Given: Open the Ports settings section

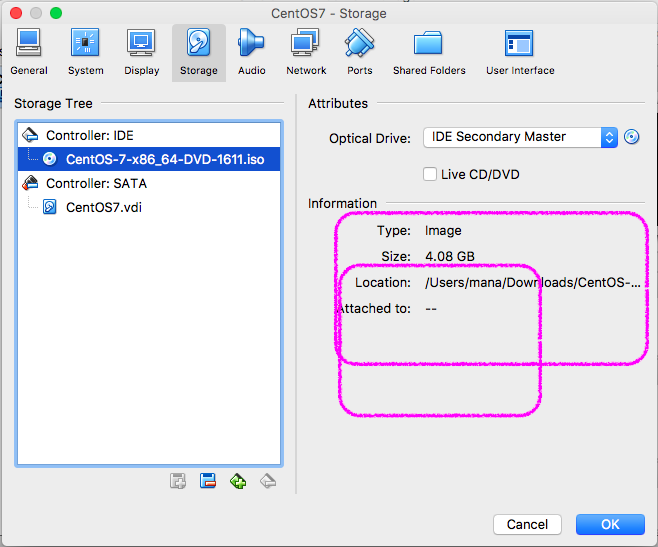Looking at the screenshot, I should tap(360, 52).
